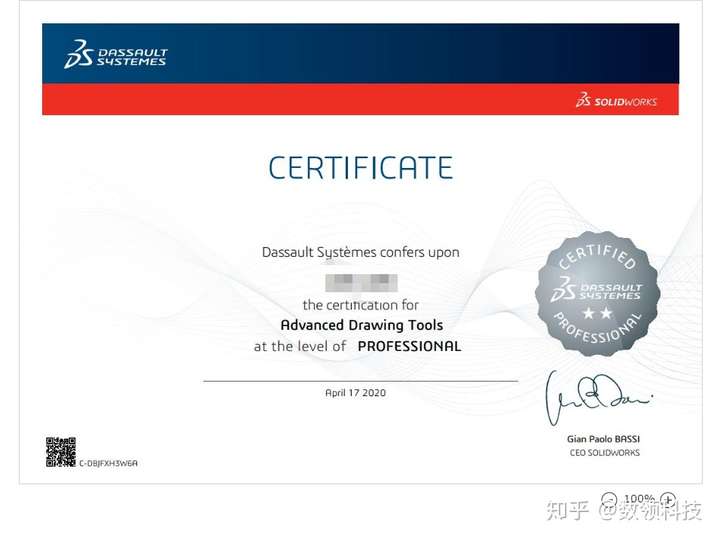The width and height of the screenshot is (720, 540).
Task: Click the Dassault Systemes logo in the blue header
Action: point(116,54)
